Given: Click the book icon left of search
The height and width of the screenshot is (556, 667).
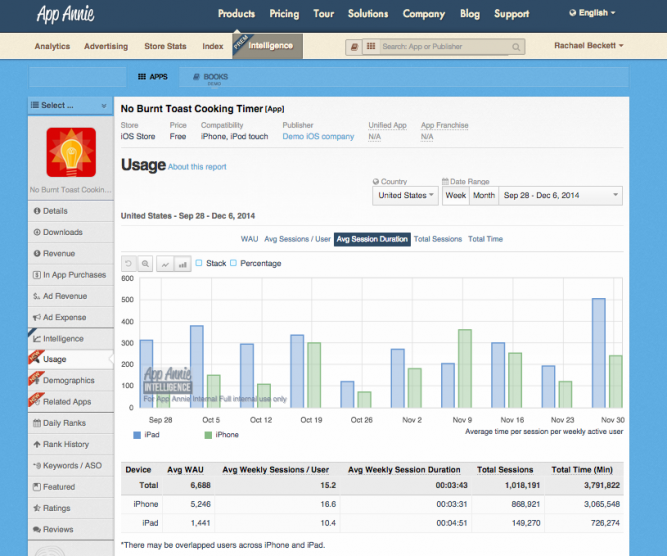Looking at the screenshot, I should coord(353,47).
